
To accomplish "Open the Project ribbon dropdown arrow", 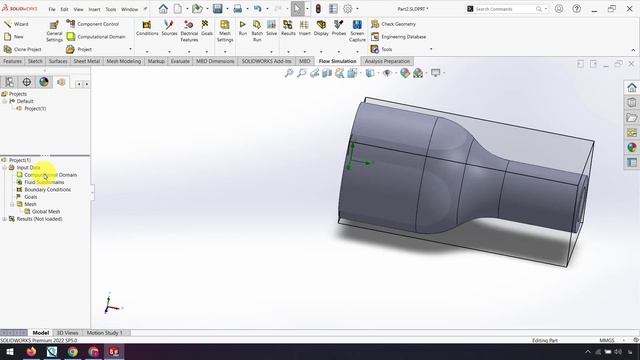I will (131, 49).
